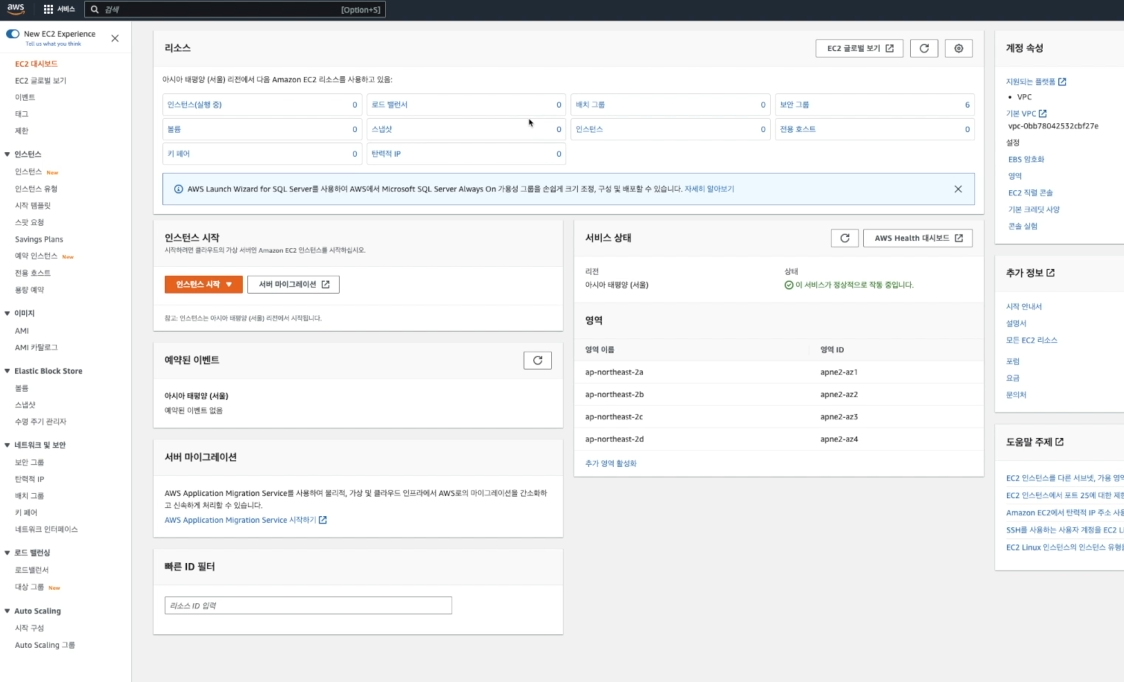
Task: Click the 인스턴스(실행 중) resource tile
Action: click(262, 105)
